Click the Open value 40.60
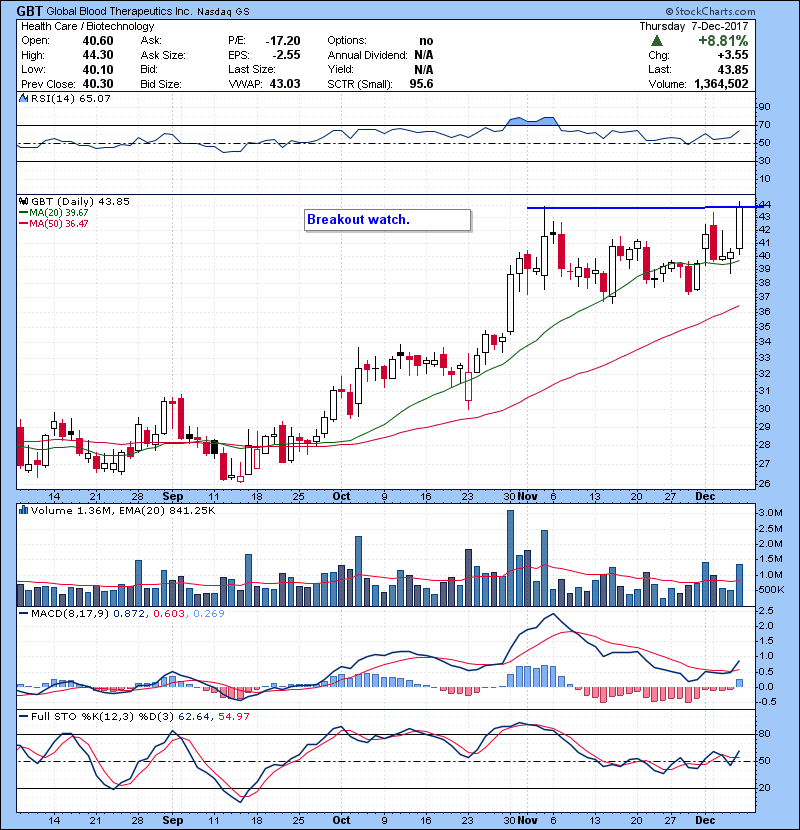The width and height of the screenshot is (800, 830). 98,41
